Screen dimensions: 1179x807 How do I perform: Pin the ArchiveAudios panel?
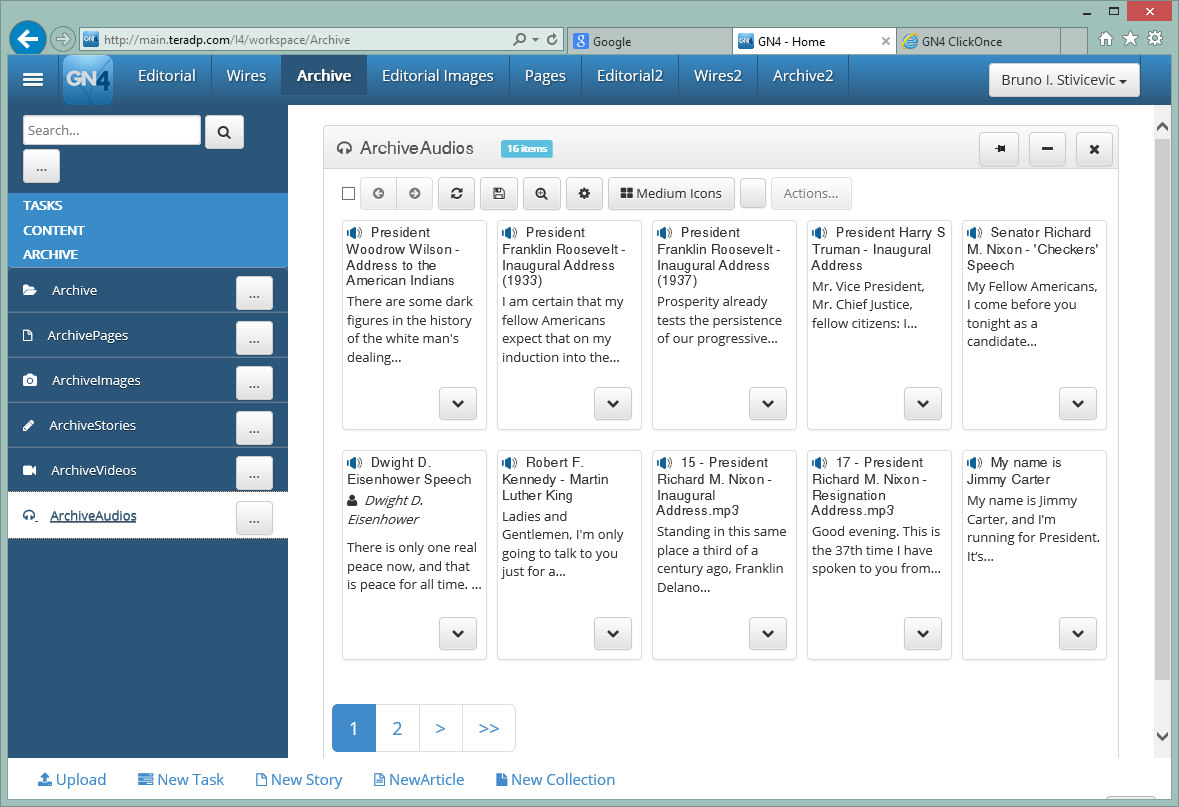point(999,149)
